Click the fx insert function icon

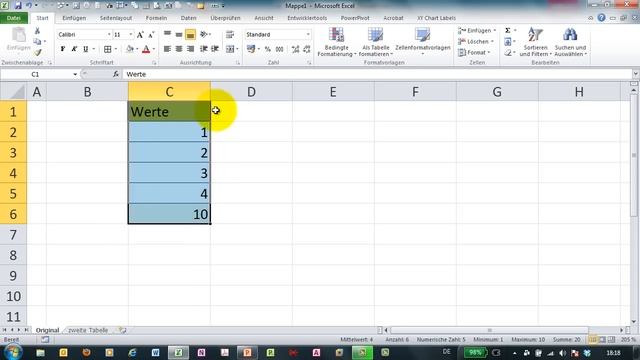pyautogui.click(x=116, y=74)
